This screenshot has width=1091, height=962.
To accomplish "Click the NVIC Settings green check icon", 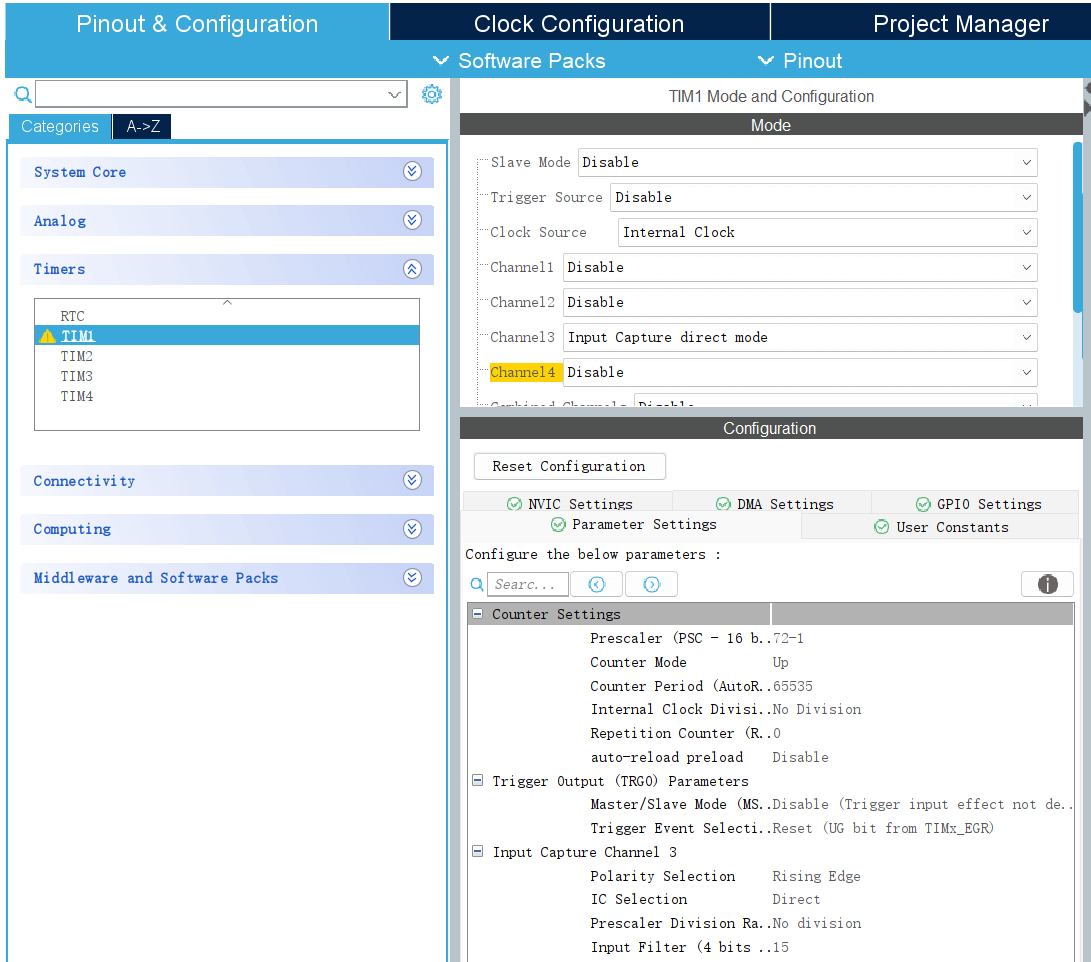I will coord(514,504).
